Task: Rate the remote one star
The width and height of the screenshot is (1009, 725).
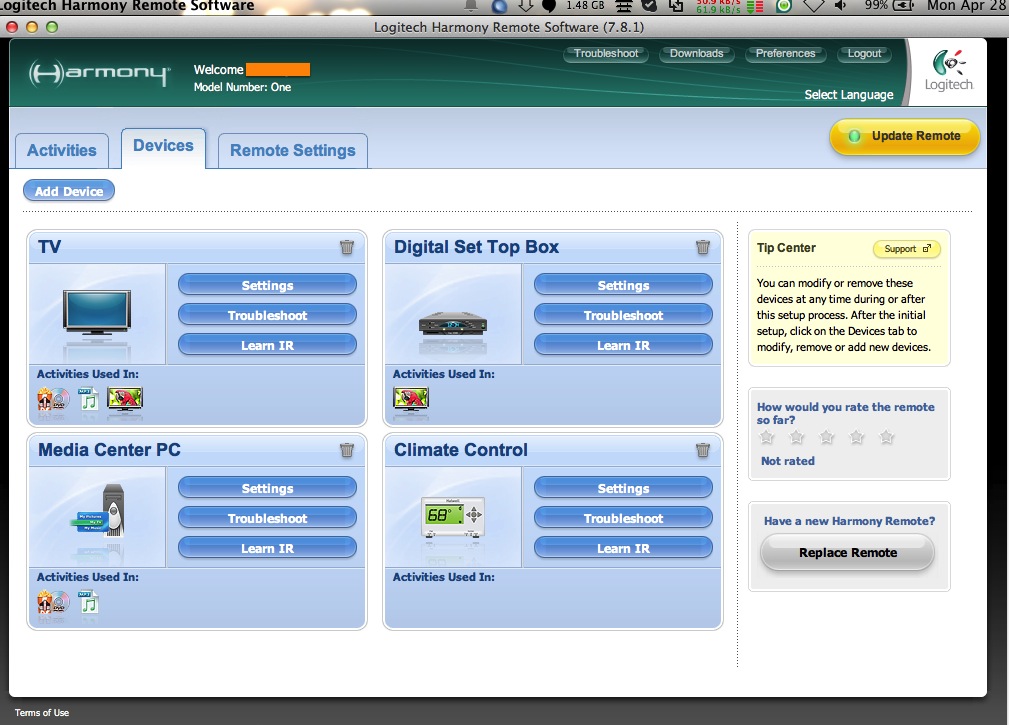Action: pos(766,437)
